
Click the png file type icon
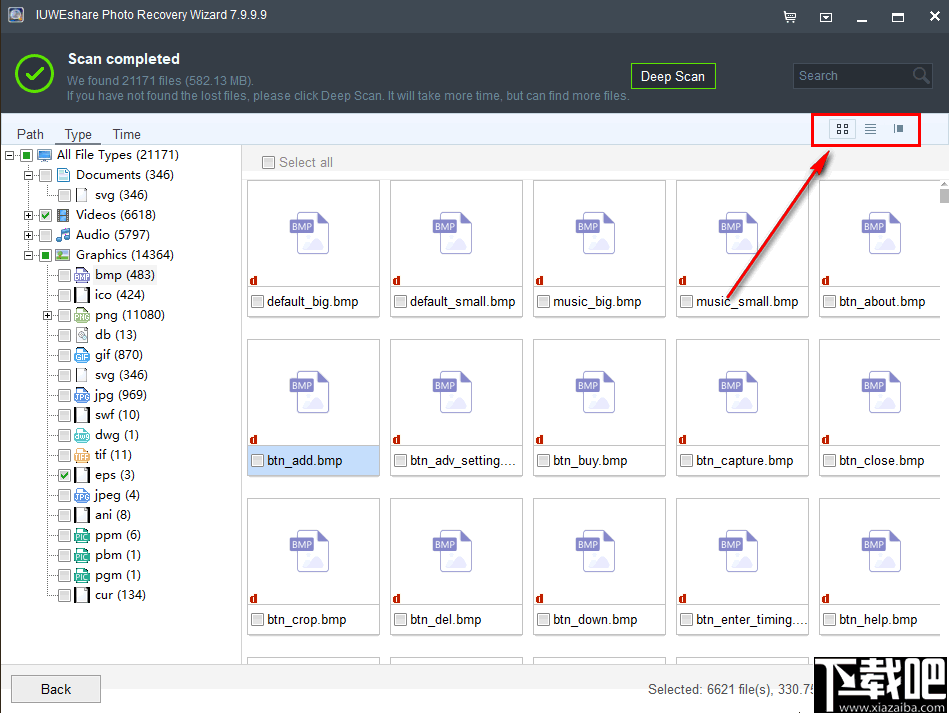(80, 314)
